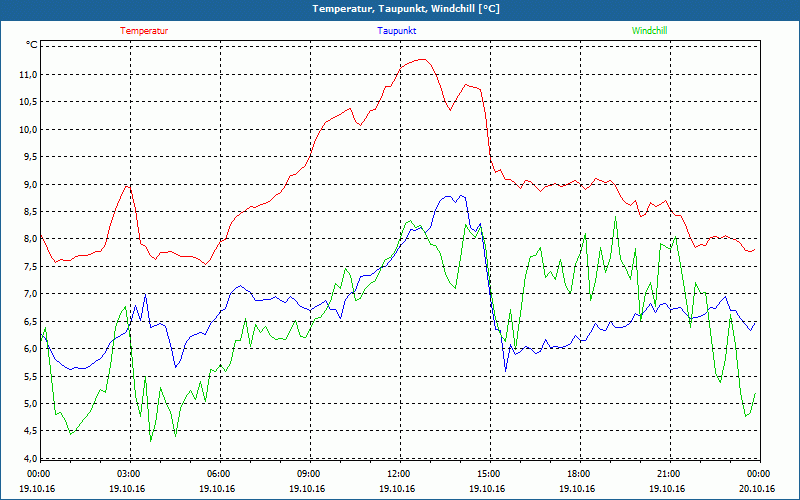The image size is (800, 500).
Task: Click the 18:00 time label
Action: click(x=578, y=474)
